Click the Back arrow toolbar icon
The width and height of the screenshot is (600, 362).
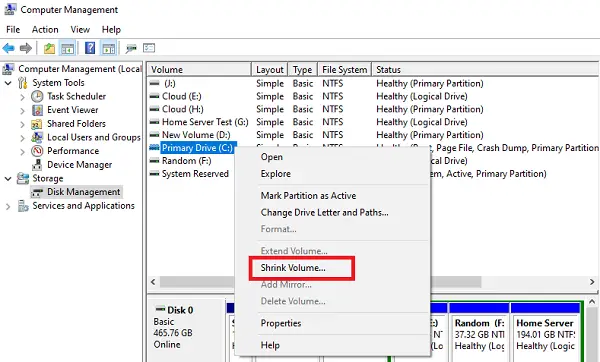click(8, 48)
